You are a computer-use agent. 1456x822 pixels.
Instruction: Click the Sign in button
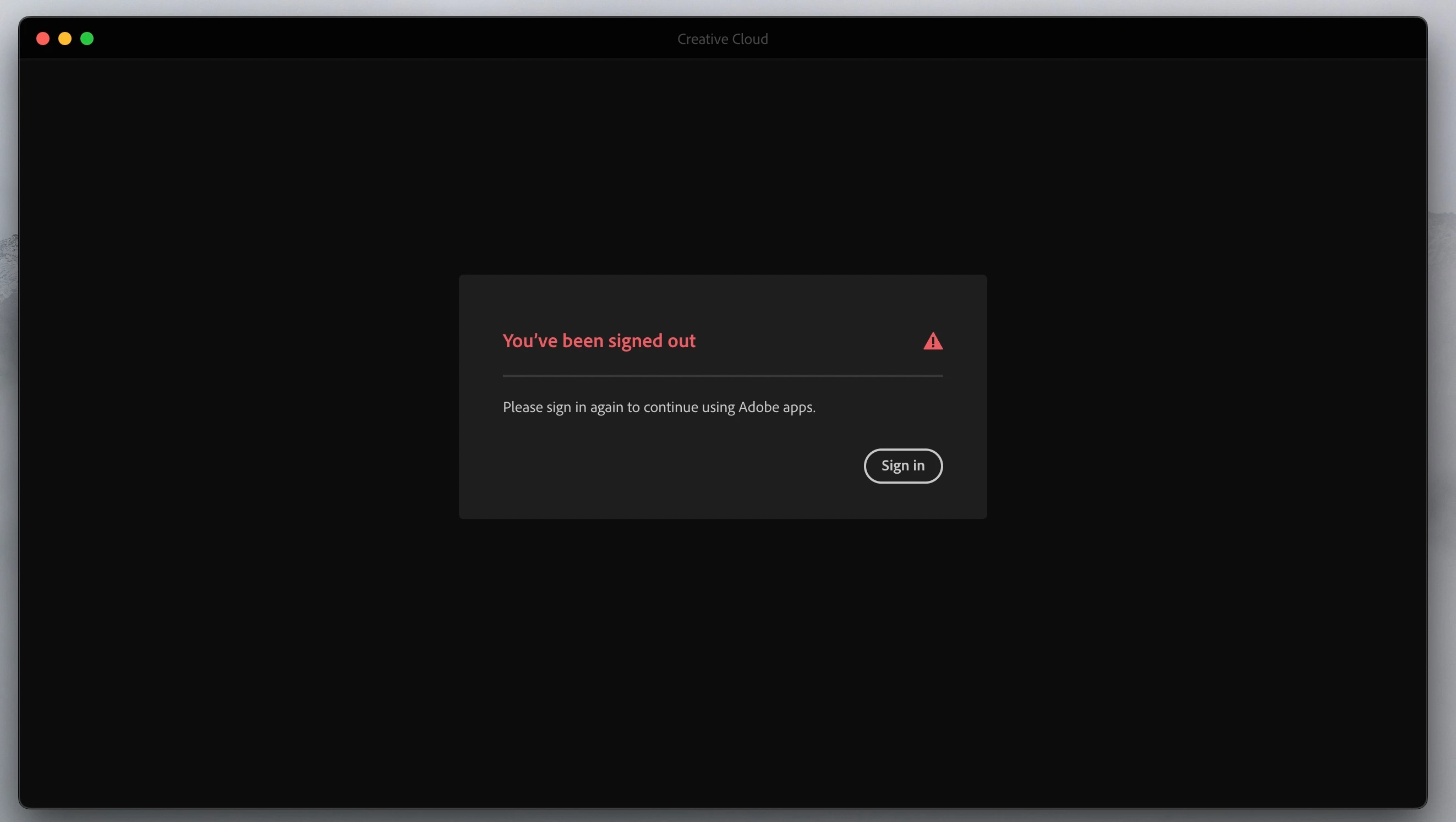point(902,466)
